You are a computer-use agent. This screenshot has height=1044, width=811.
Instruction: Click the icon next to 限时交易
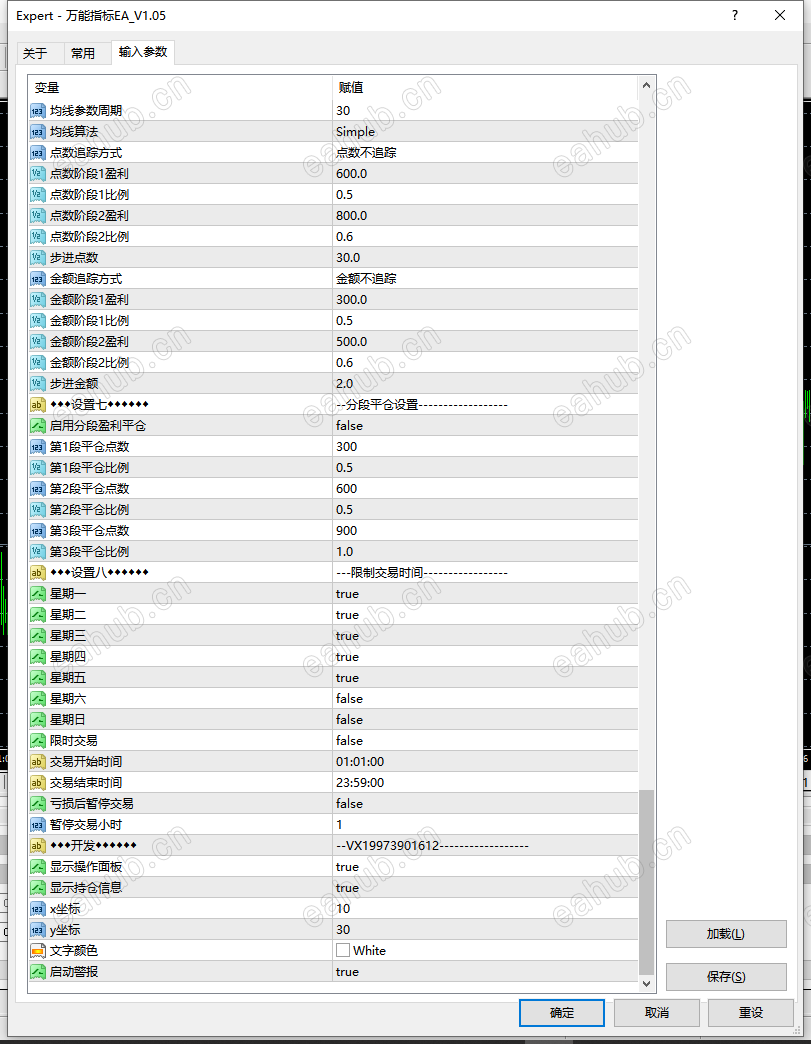click(x=38, y=741)
